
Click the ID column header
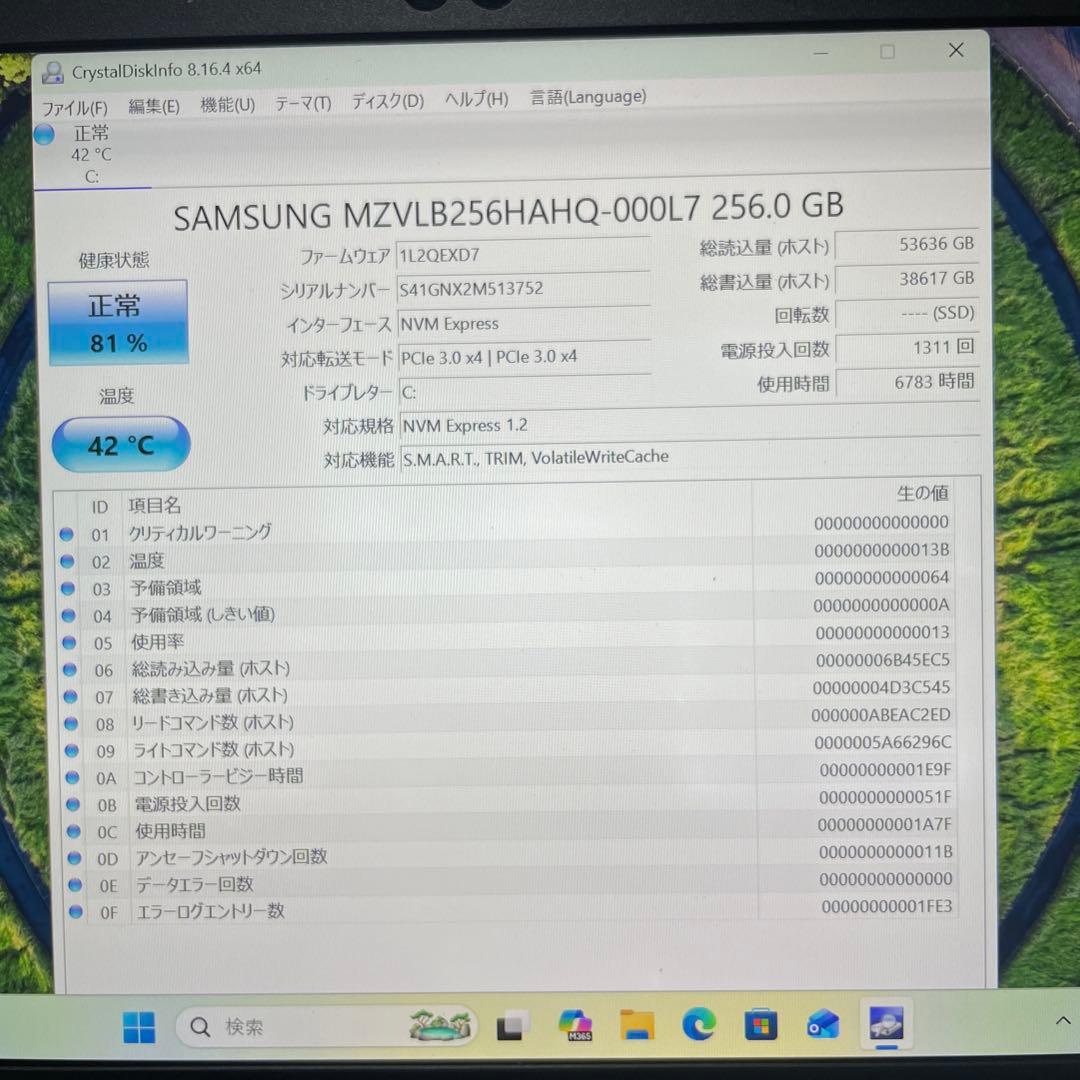point(100,507)
